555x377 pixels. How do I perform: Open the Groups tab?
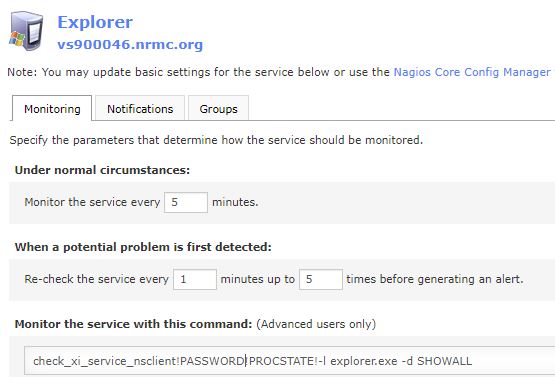218,108
